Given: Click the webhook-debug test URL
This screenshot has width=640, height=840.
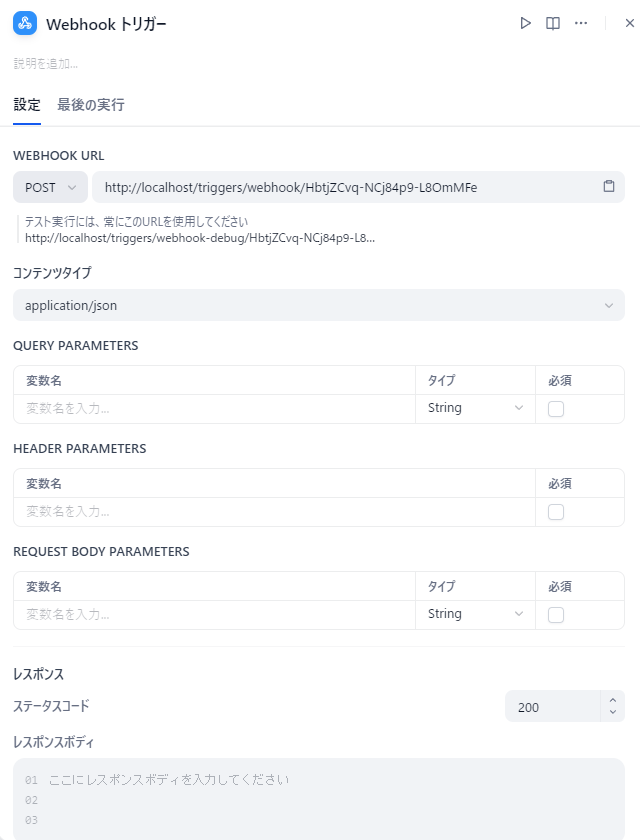Looking at the screenshot, I should click(x=200, y=238).
